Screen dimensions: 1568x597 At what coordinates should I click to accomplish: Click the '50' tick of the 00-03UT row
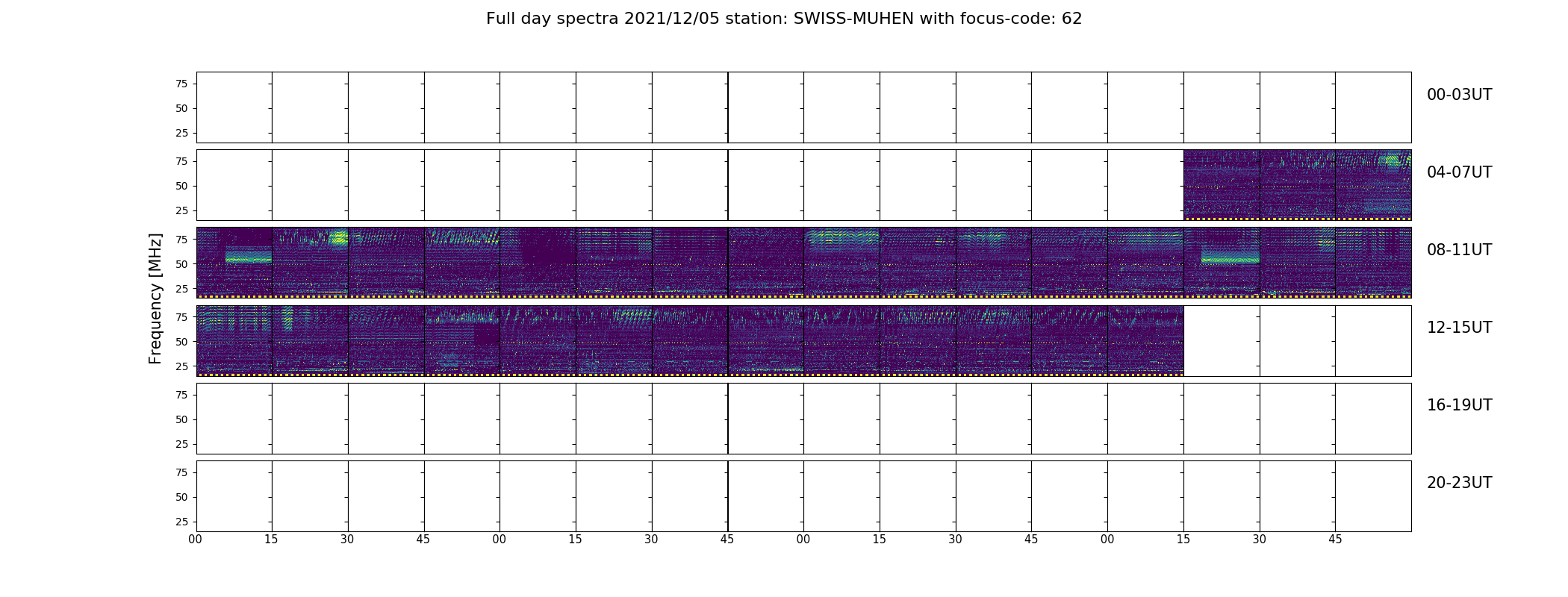point(181,108)
